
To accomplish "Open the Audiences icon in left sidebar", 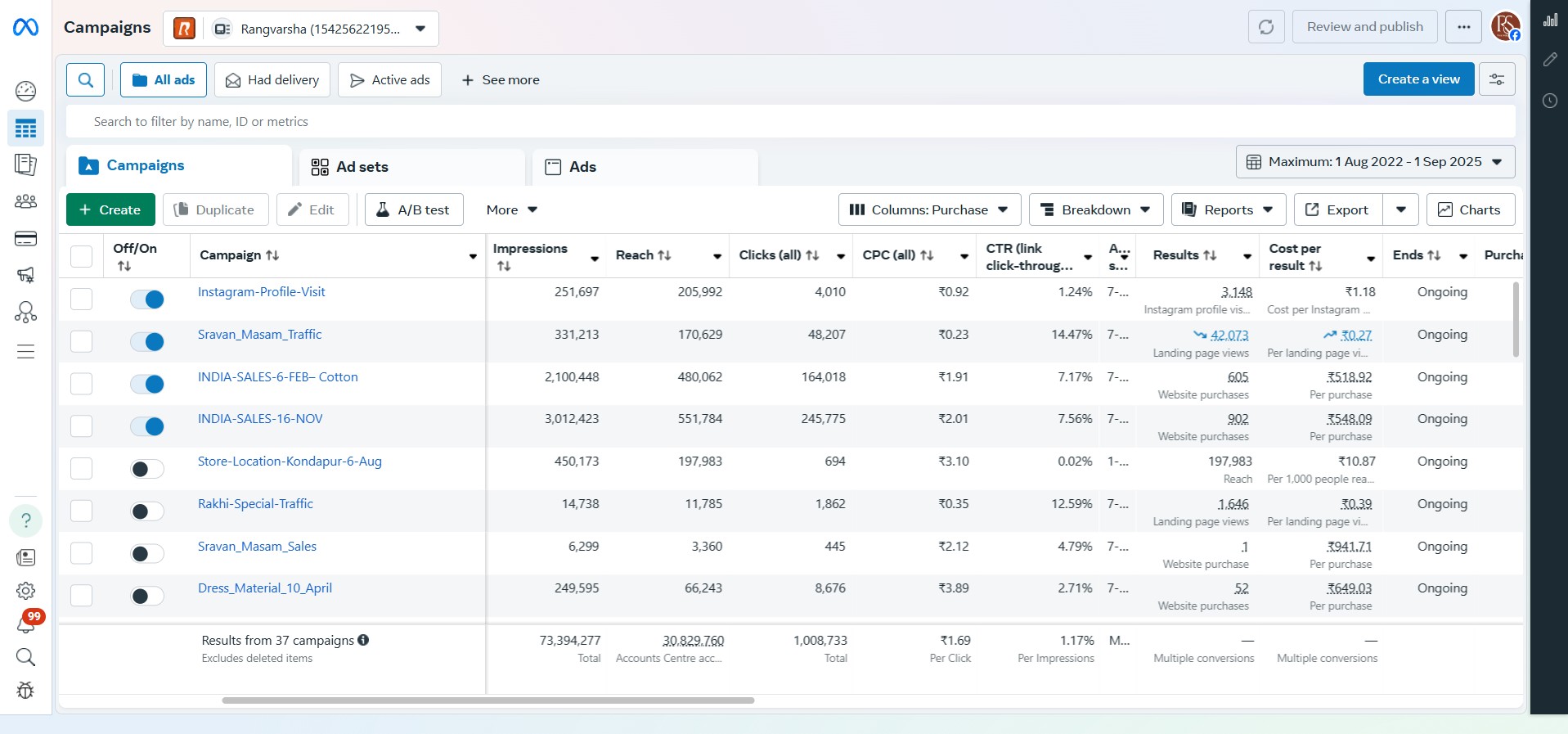I will click(x=25, y=201).
